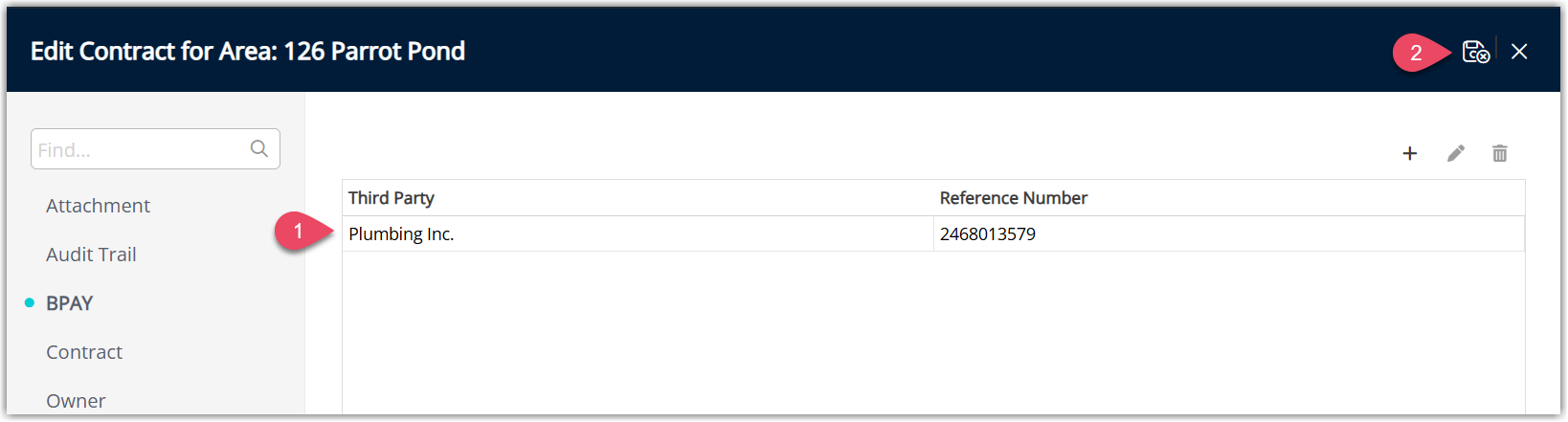This screenshot has height=422, width=1568.
Task: Delete the selected BPAY record
Action: click(x=1500, y=153)
